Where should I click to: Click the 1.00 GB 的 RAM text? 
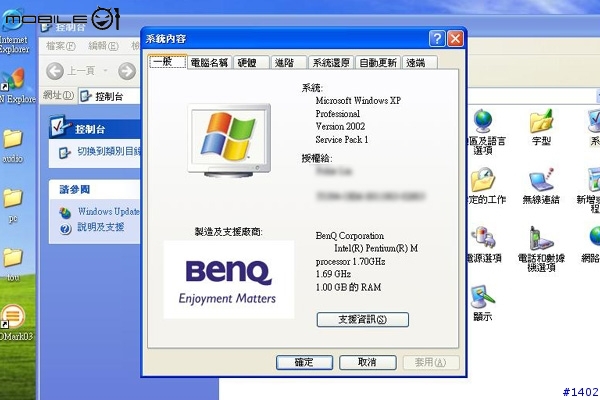348,287
